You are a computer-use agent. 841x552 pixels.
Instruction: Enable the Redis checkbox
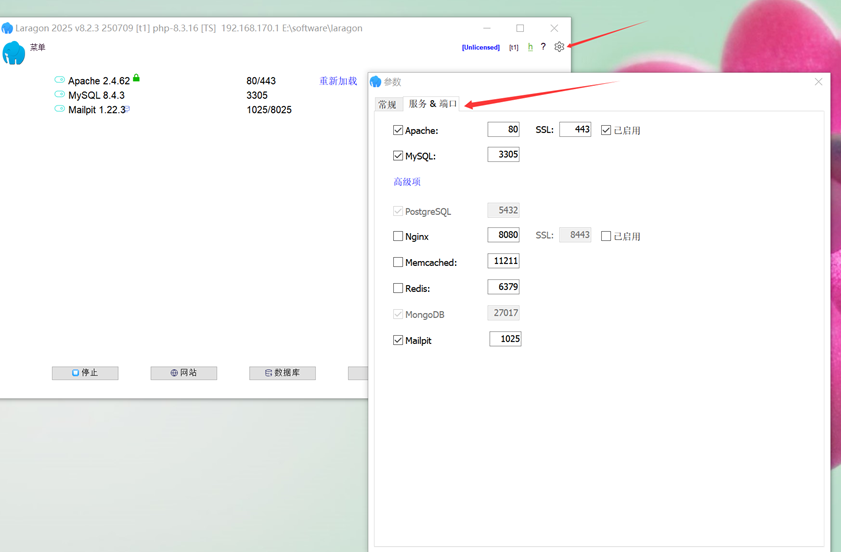point(398,288)
